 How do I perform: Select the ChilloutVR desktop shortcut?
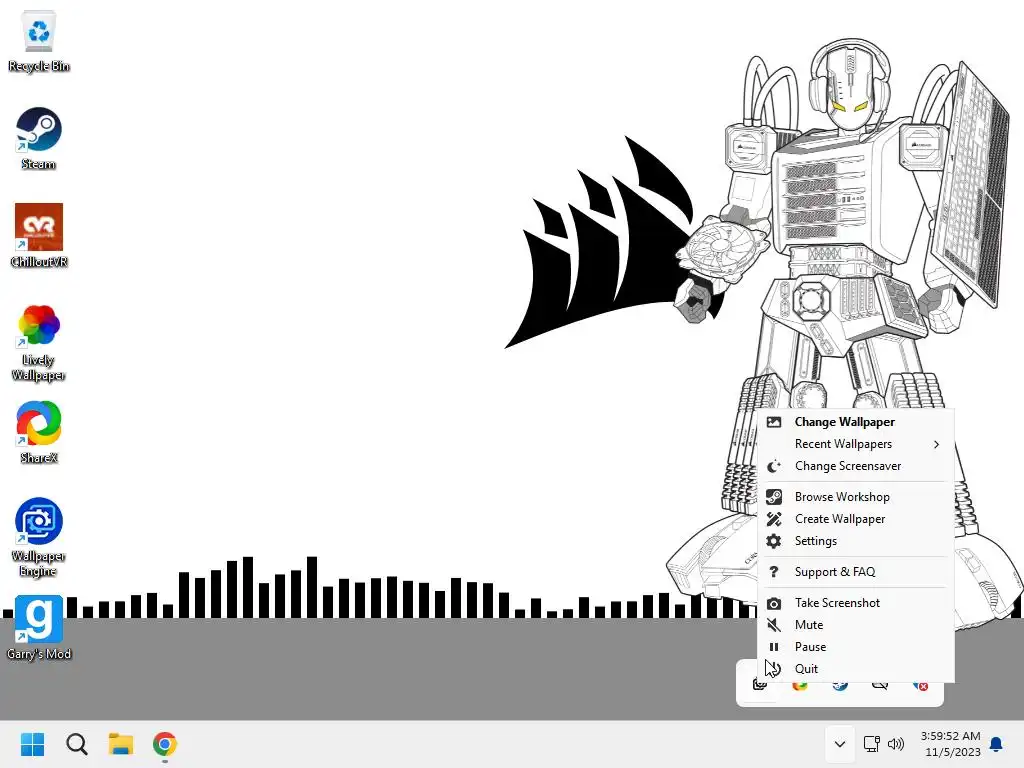39,236
